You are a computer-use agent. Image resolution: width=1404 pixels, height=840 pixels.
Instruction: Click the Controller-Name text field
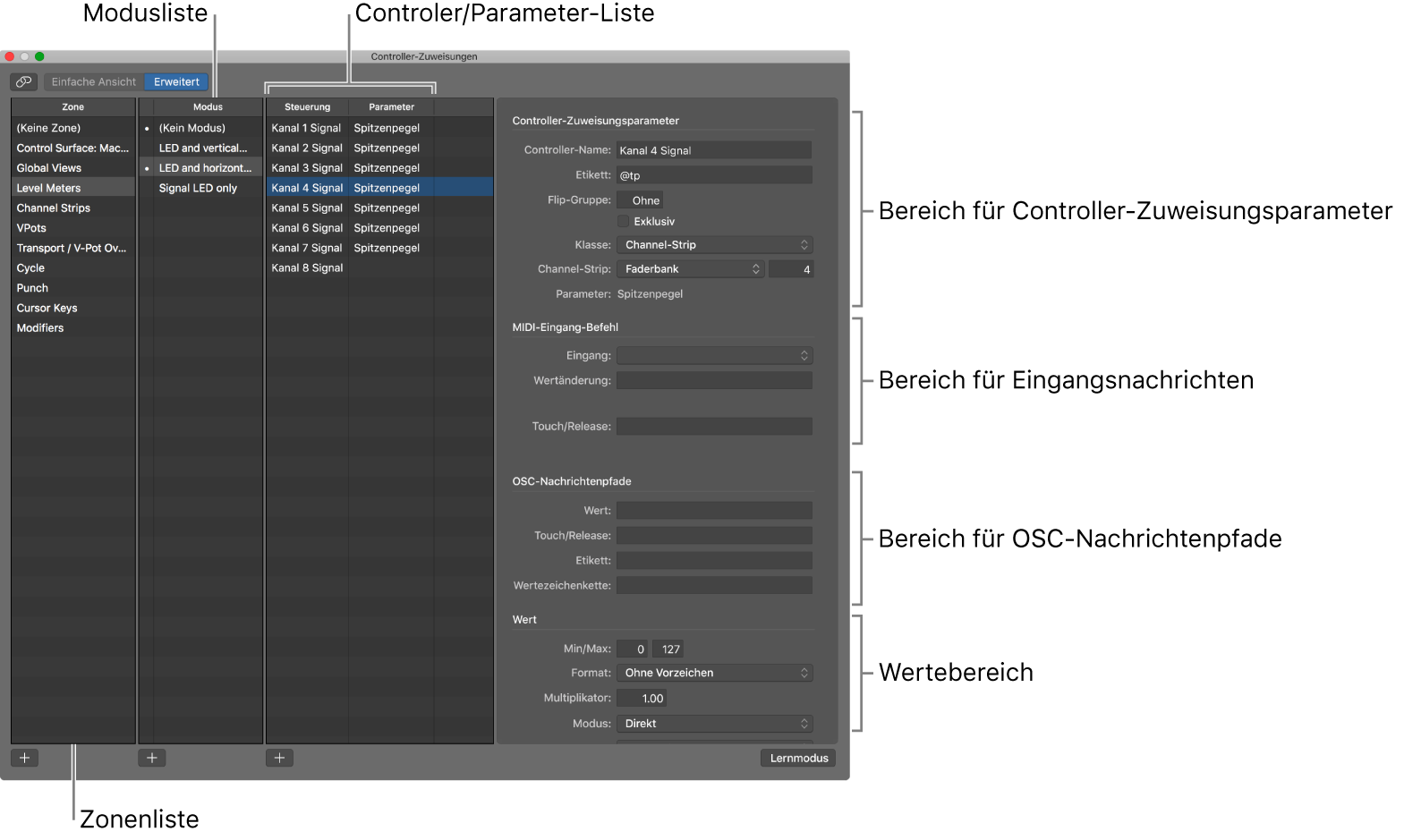coord(714,150)
